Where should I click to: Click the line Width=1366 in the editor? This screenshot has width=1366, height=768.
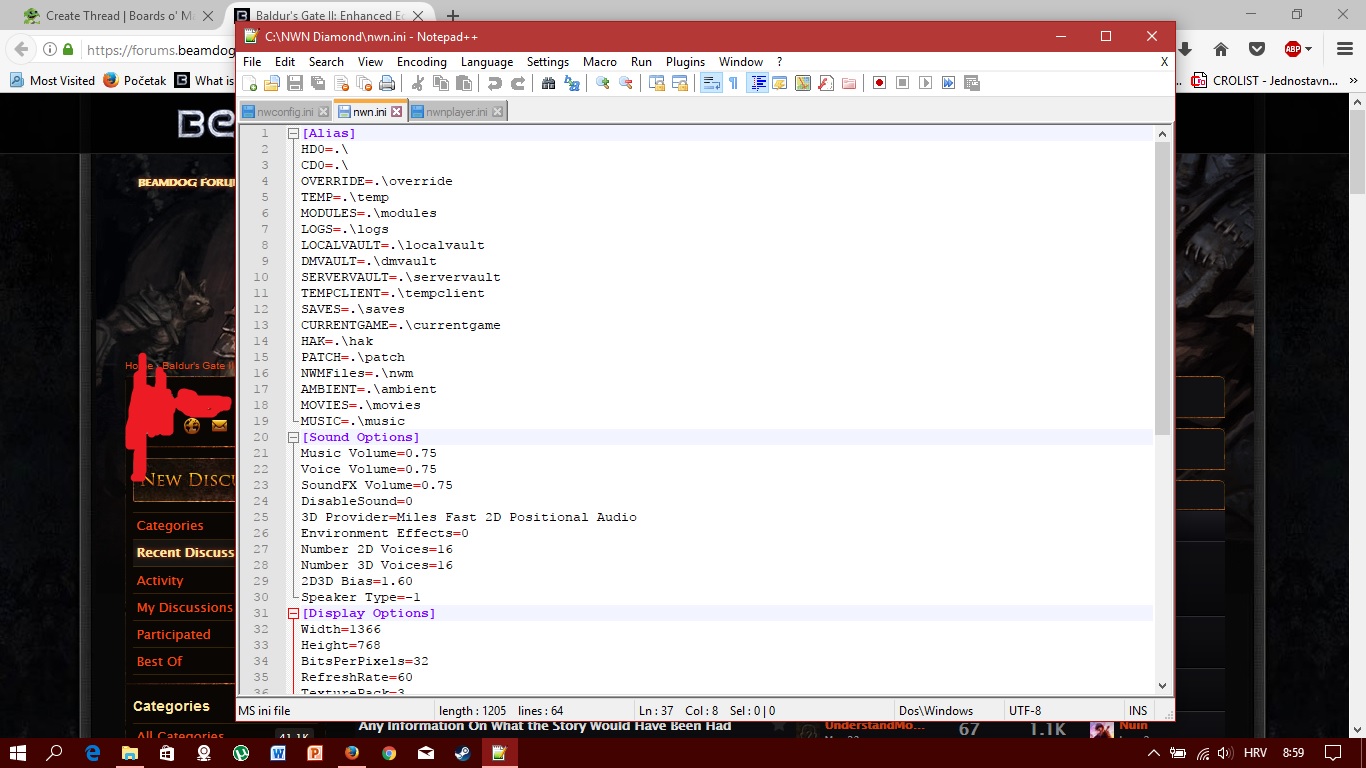coord(340,629)
